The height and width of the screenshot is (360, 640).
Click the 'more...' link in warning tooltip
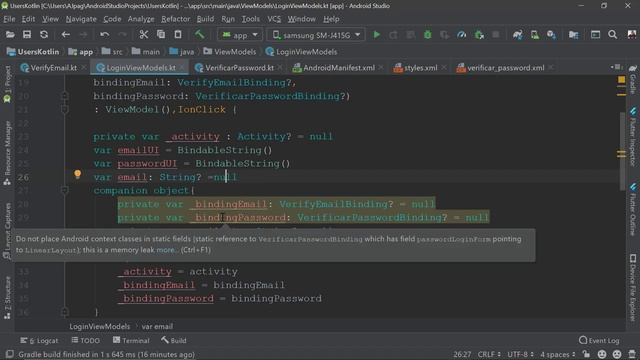[166, 250]
